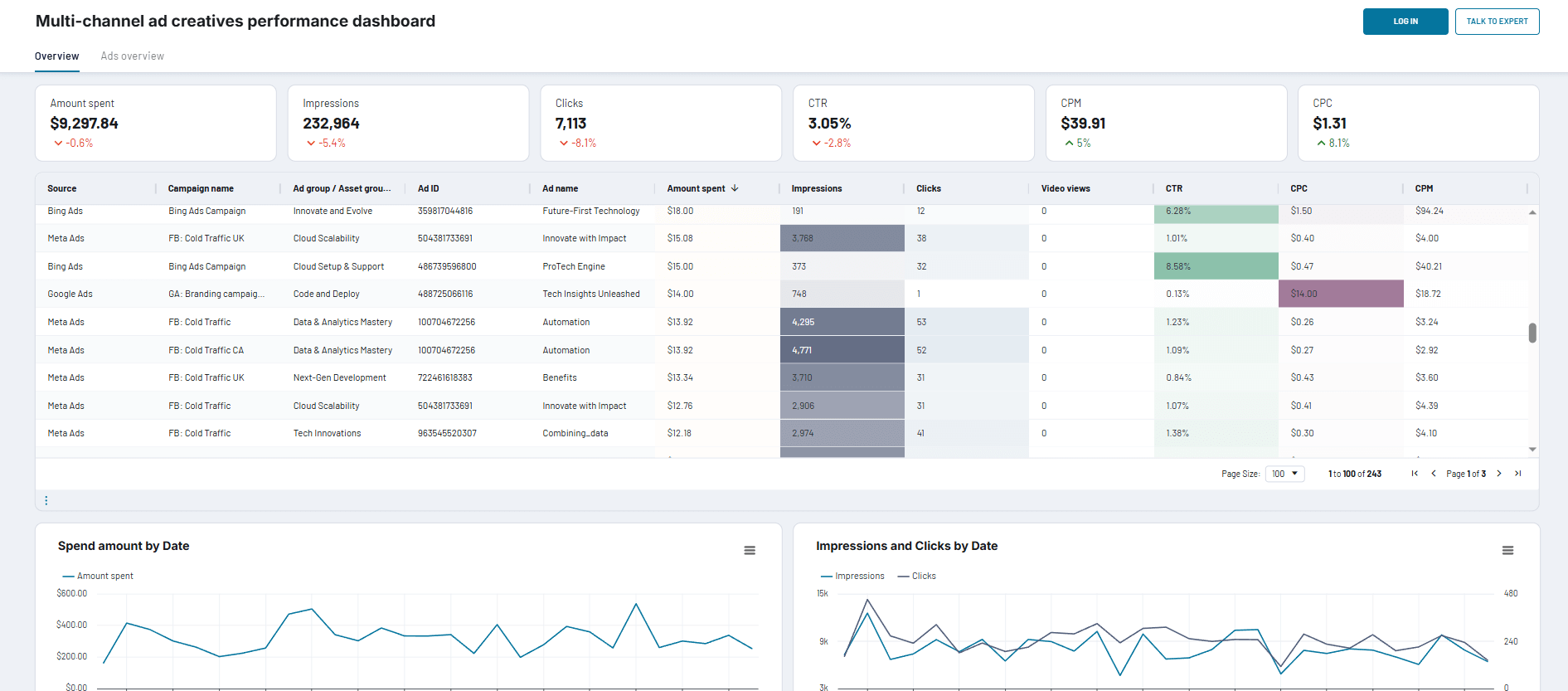Select the Overview tab
The width and height of the screenshot is (1568, 691).
click(57, 56)
